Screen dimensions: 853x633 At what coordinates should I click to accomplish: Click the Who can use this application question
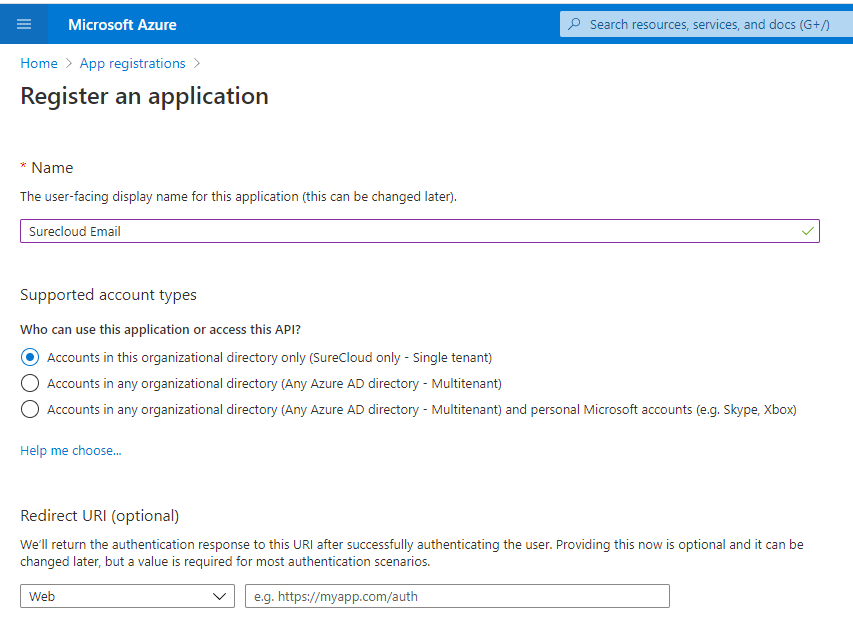click(x=160, y=330)
